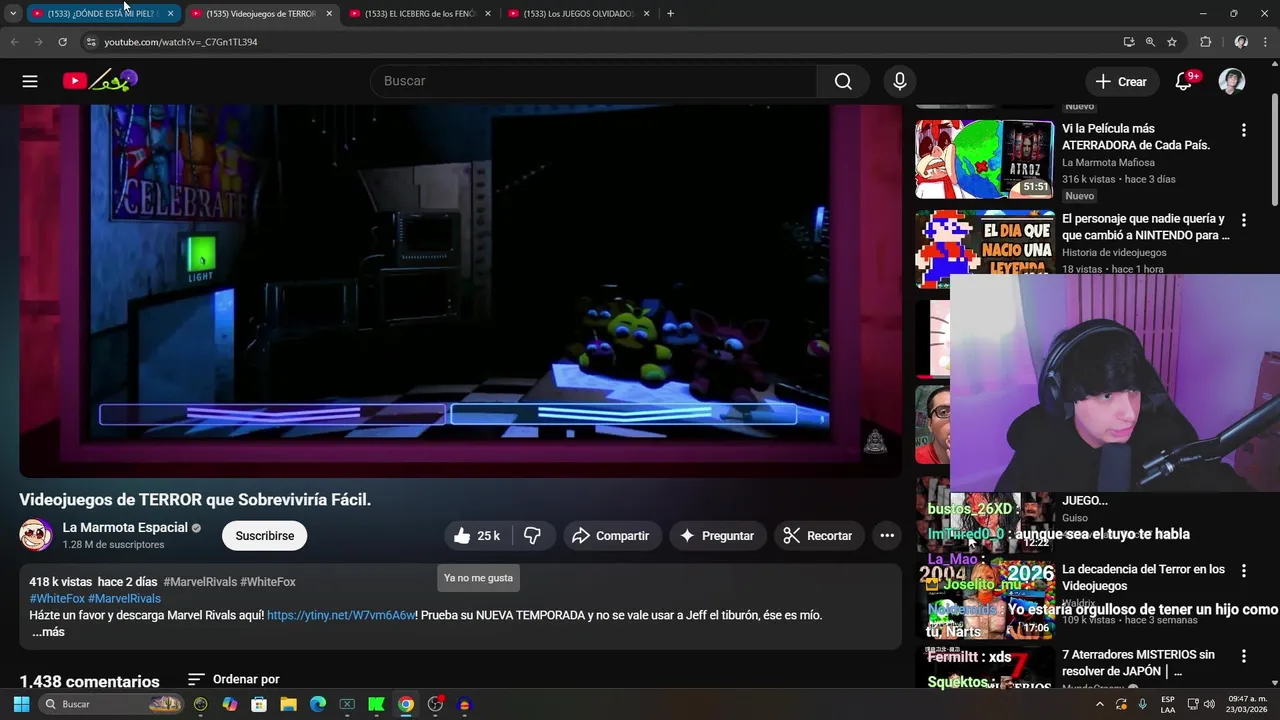Go back to the previous page

(x=14, y=42)
